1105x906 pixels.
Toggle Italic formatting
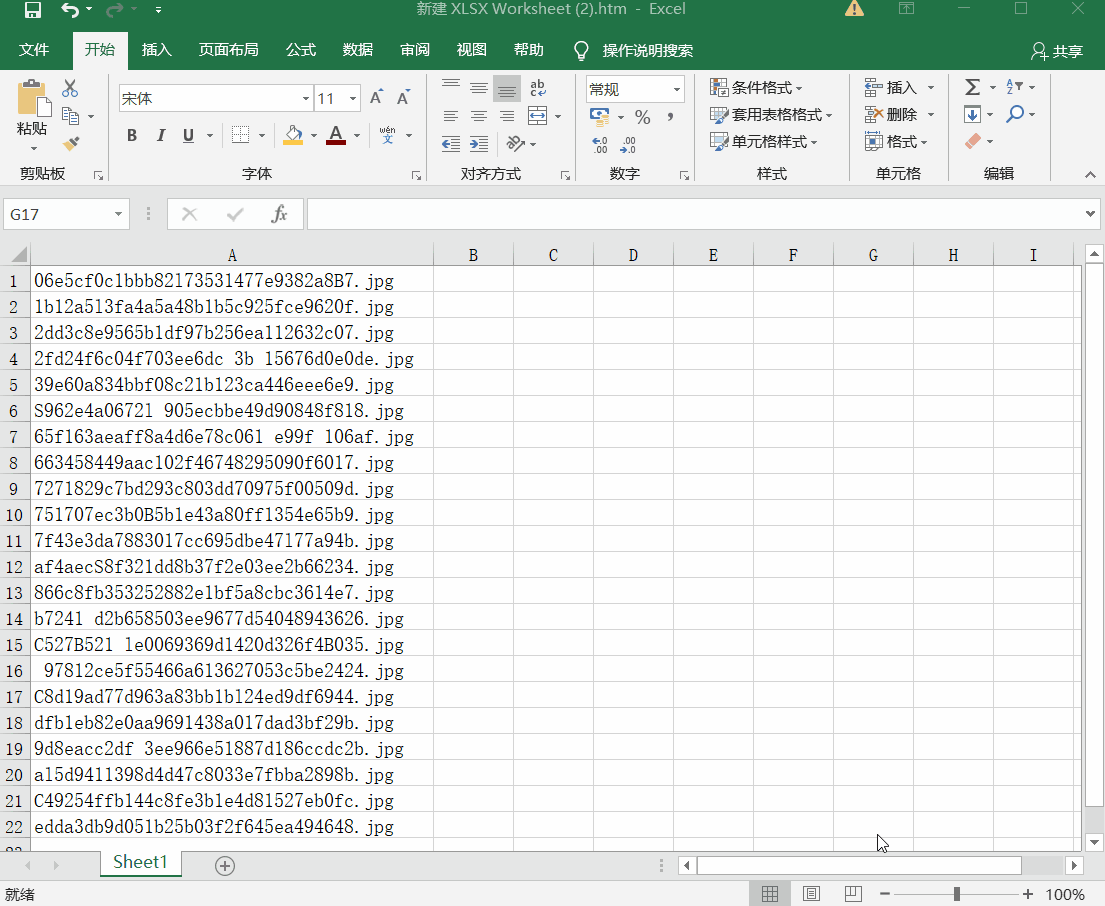click(160, 136)
